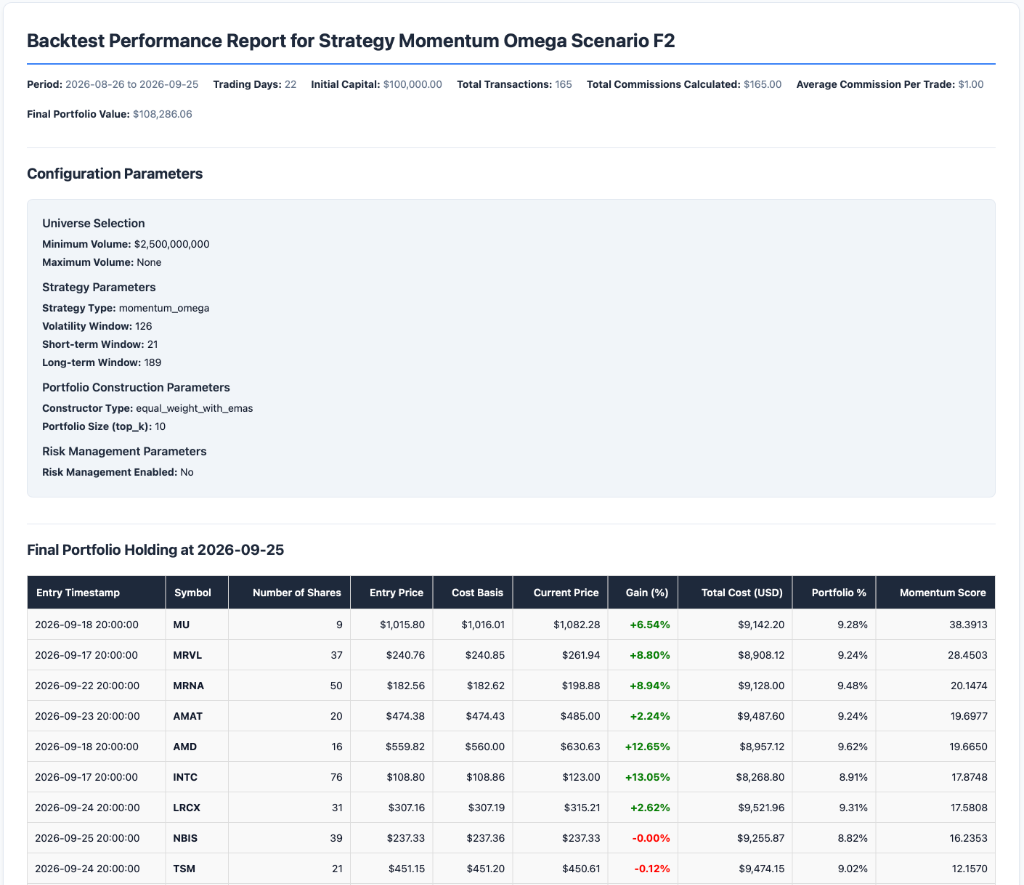The width and height of the screenshot is (1024, 885).
Task: Click AMD gain +12.65% cell
Action: [643, 747]
